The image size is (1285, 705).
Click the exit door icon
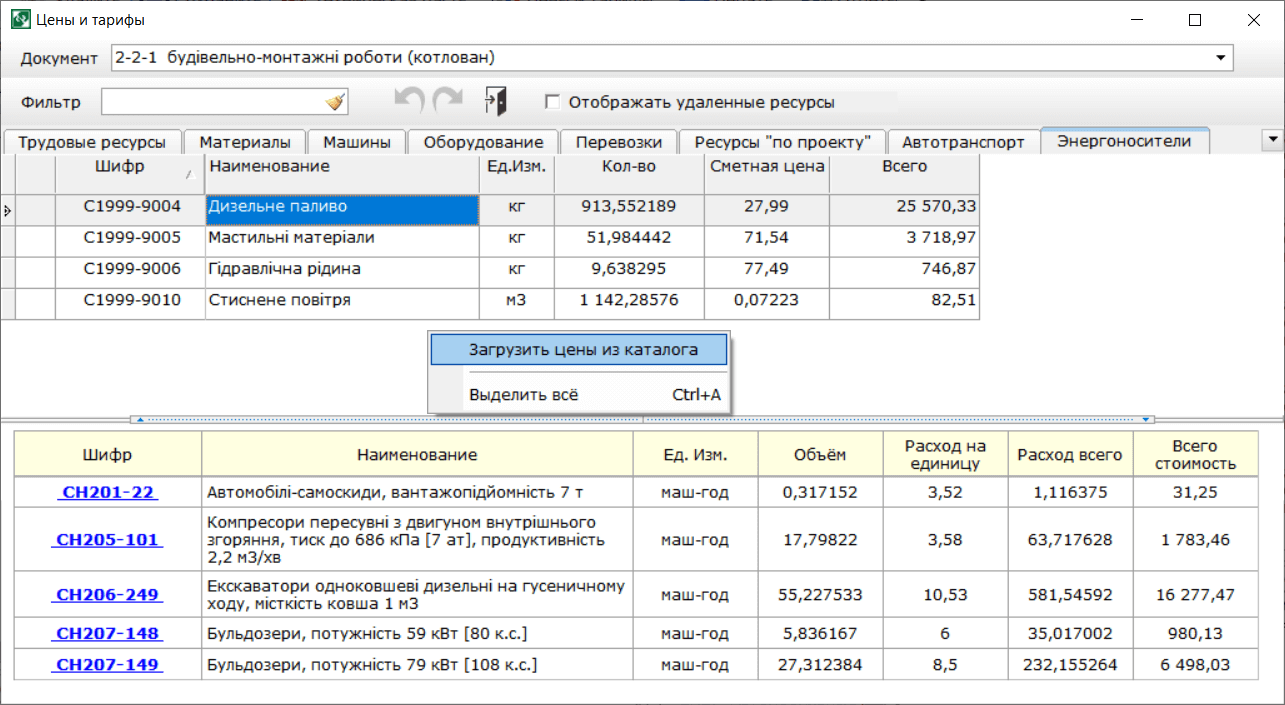pos(496,101)
